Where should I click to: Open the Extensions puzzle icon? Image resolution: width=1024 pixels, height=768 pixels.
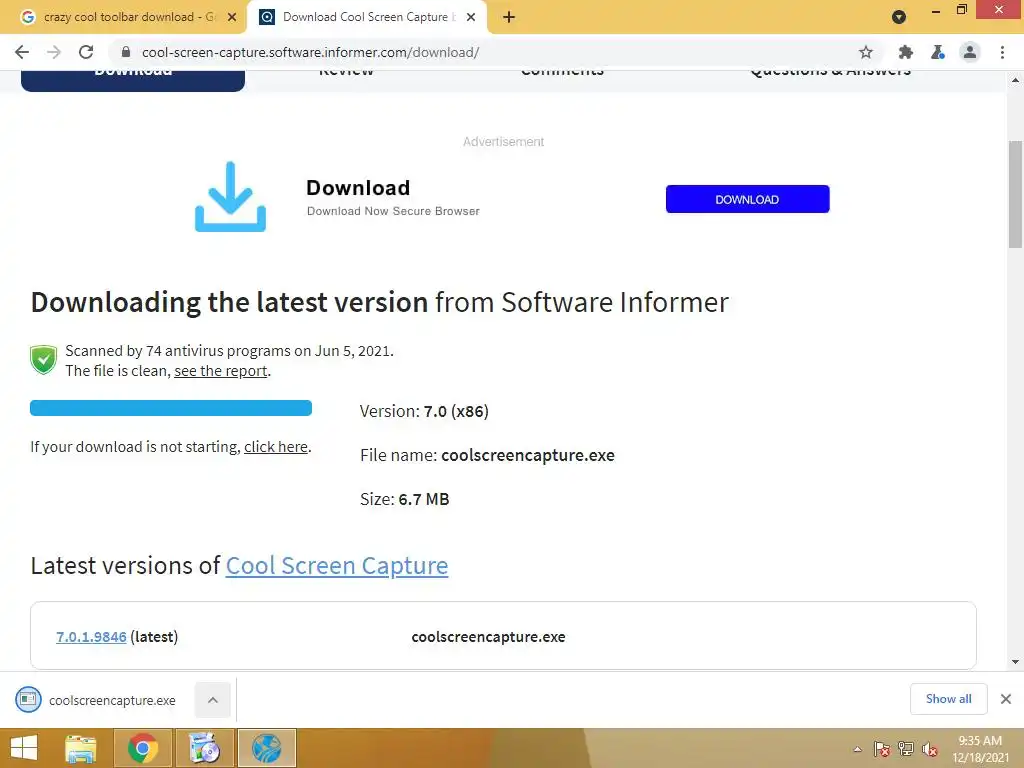pyautogui.click(x=905, y=52)
